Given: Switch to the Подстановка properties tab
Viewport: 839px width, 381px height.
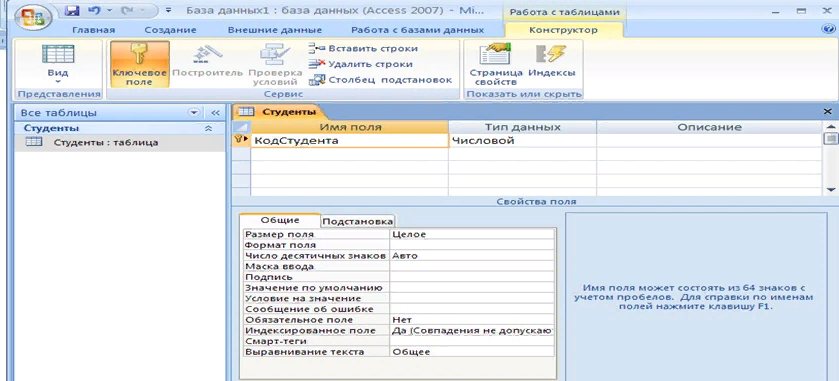Looking at the screenshot, I should (358, 221).
